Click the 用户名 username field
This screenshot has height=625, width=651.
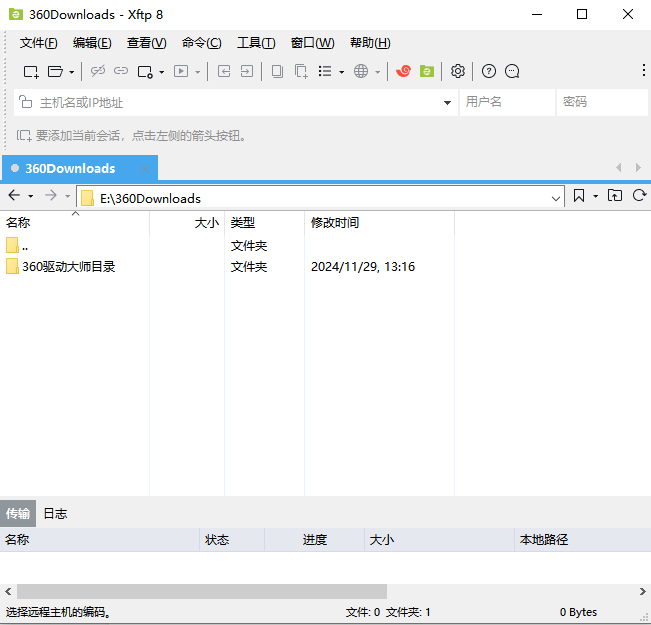[507, 102]
